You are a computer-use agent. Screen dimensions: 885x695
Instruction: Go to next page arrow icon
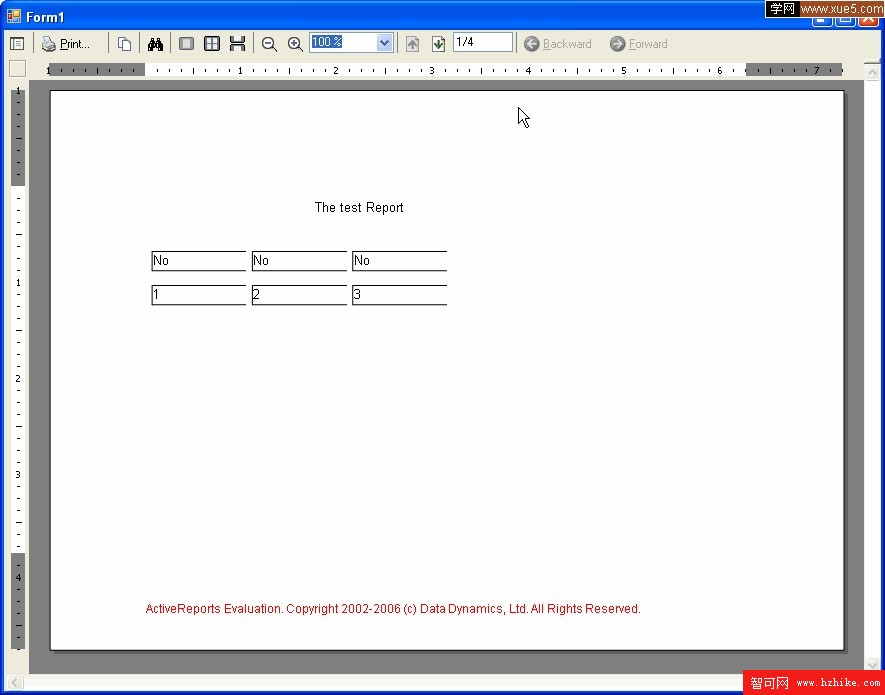coord(439,43)
